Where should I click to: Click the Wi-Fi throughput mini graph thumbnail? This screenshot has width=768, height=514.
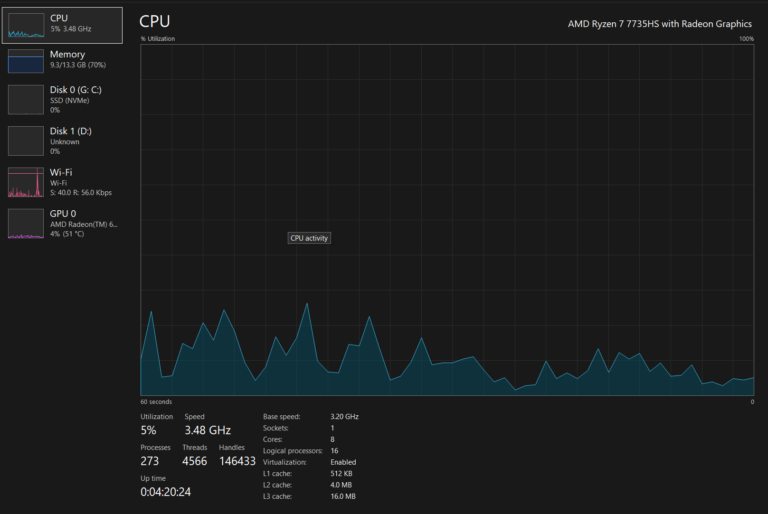26,182
